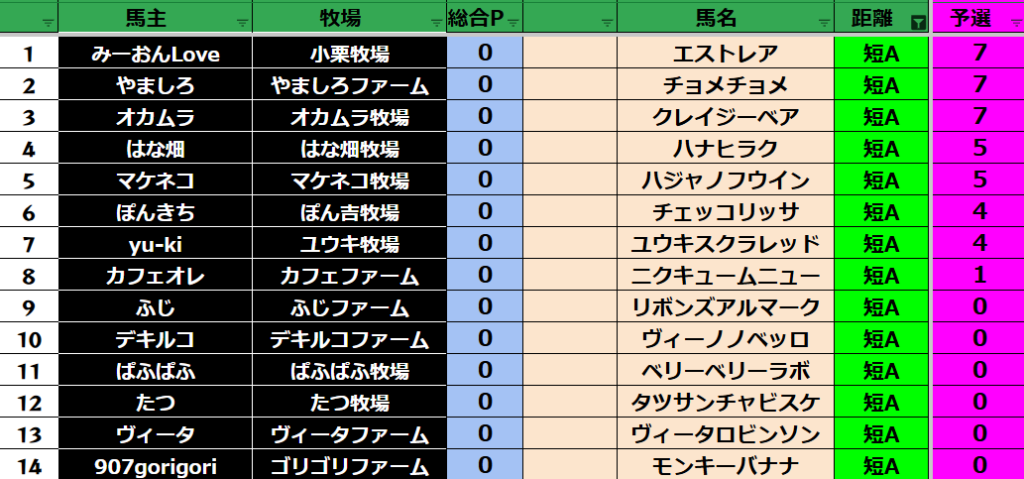Click the active filter icon on 距離

tap(918, 21)
